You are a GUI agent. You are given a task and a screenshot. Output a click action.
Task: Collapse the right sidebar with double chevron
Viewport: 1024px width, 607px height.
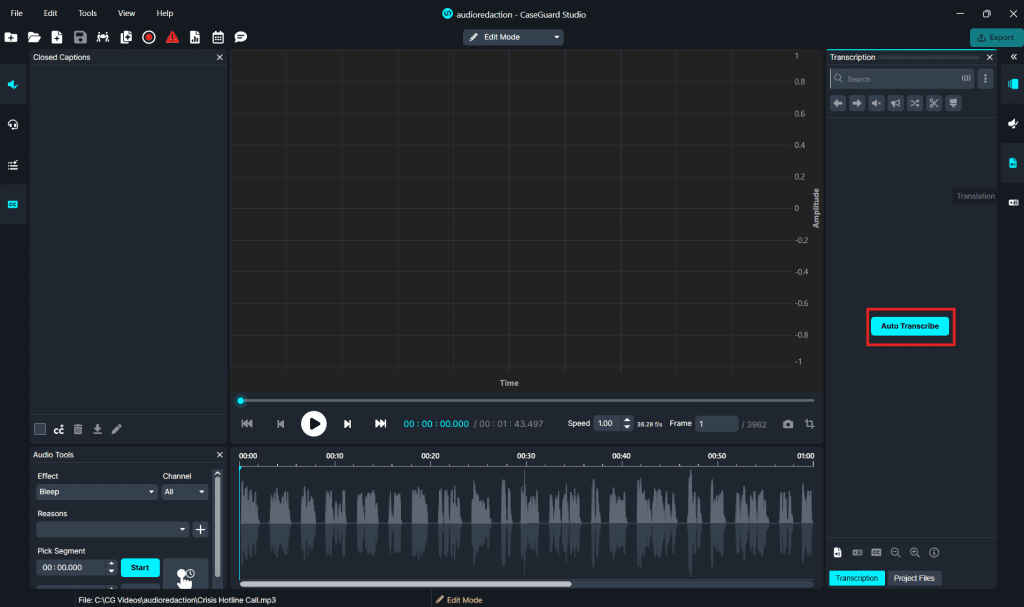[1012, 57]
